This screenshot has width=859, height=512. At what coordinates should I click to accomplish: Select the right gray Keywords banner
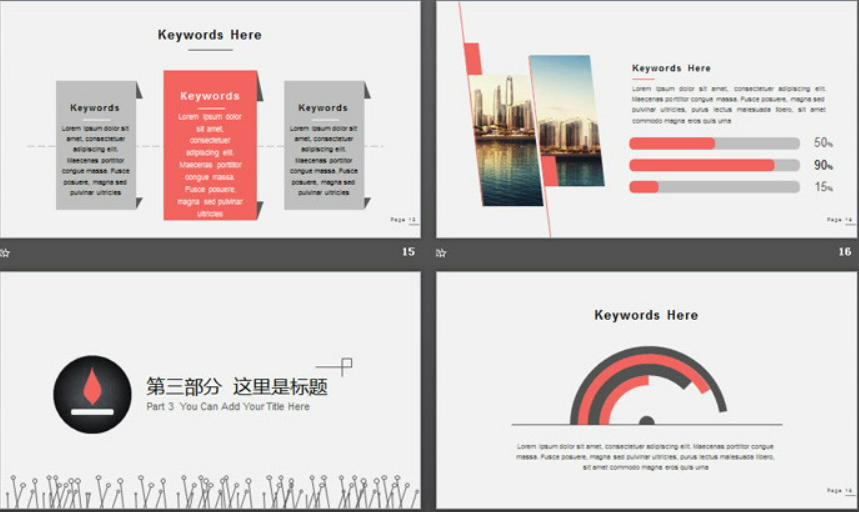[323, 145]
